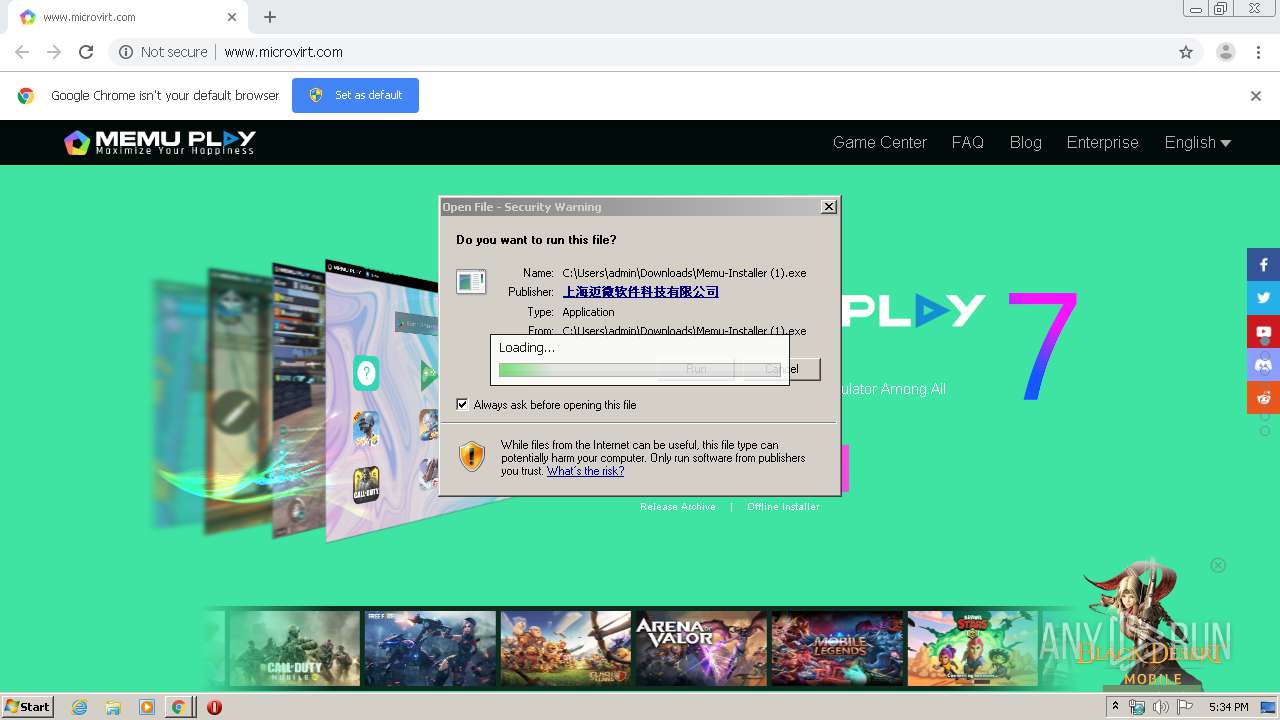Open the Discord sidebar icon

click(x=1263, y=364)
